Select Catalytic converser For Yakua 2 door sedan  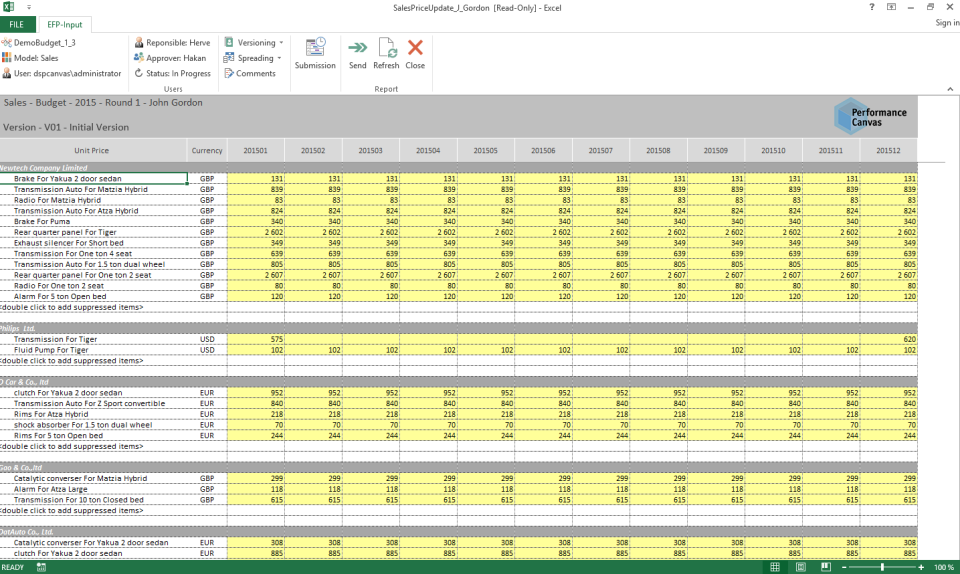point(91,543)
